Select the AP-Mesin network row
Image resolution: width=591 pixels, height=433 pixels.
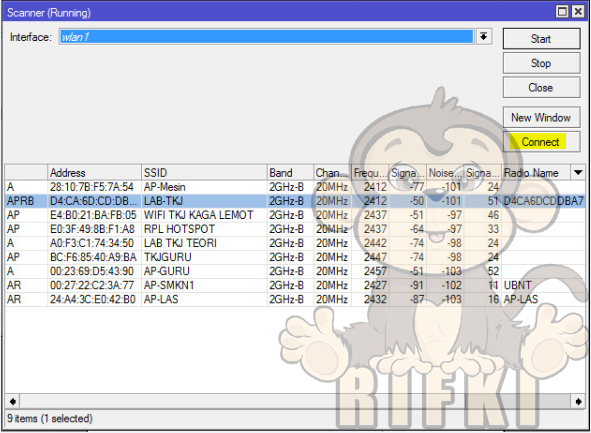pyautogui.click(x=295, y=187)
